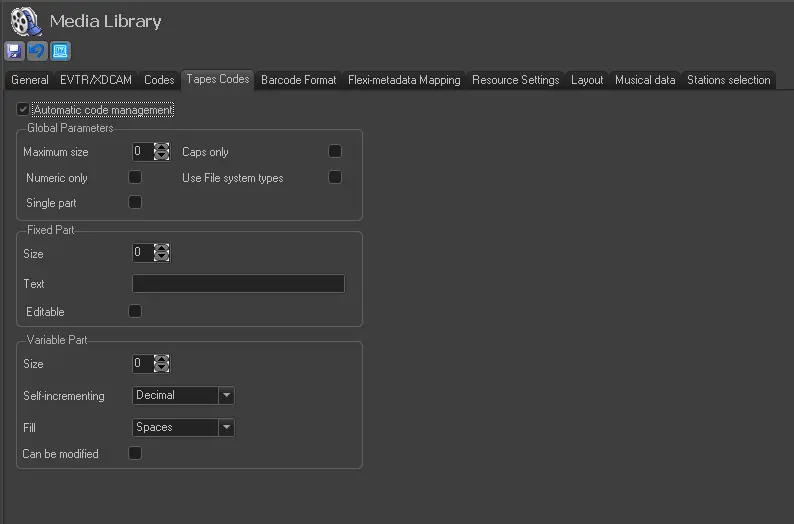
Task: Click the Media Library film reel icon
Action: [x=25, y=21]
